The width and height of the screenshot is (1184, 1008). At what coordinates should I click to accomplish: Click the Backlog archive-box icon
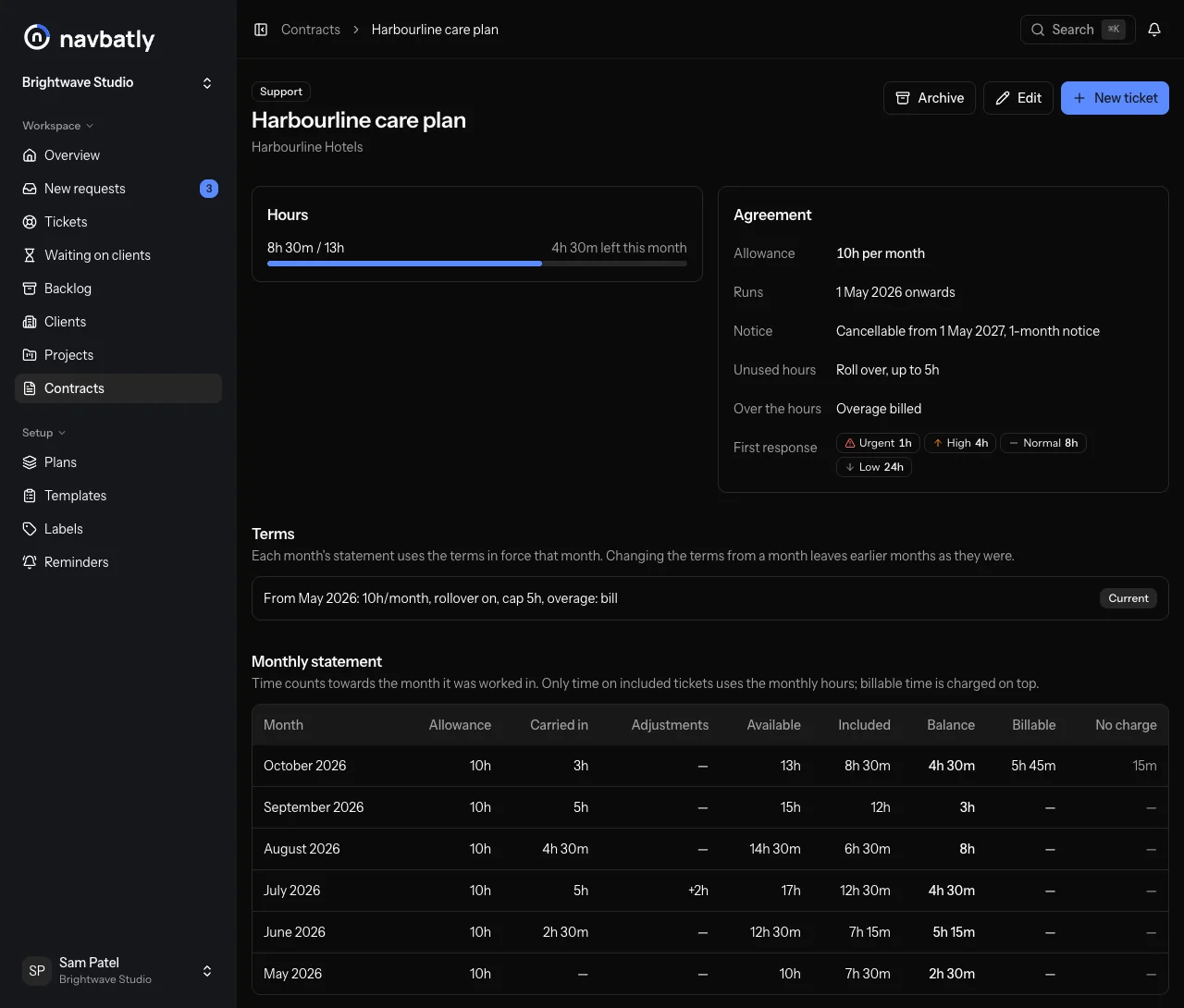point(30,289)
